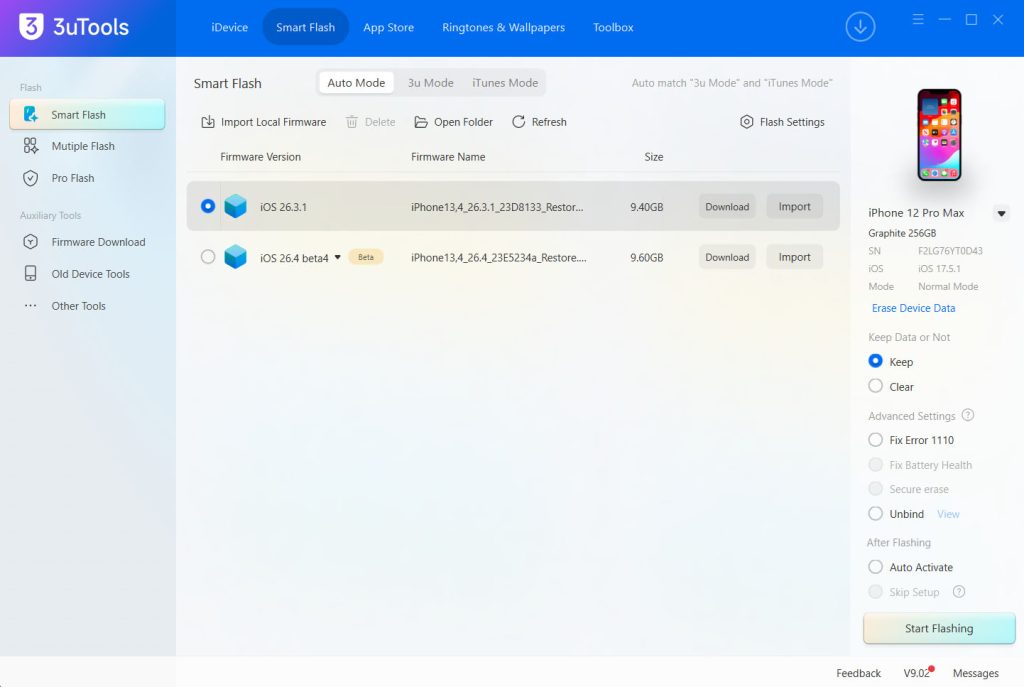Enable the Fix Error 1110 option
Viewport: 1024px width, 687px height.
[875, 439]
